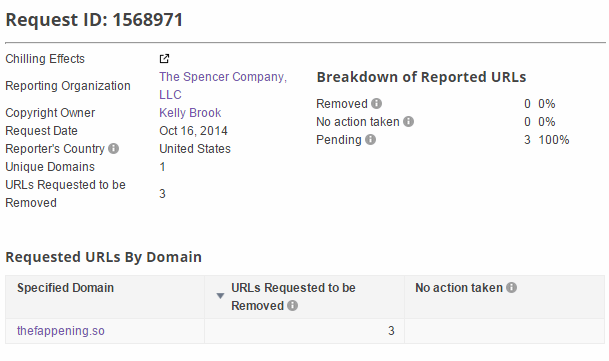Click the Oct 16, 2014 request date
609x361 pixels.
coord(193,131)
